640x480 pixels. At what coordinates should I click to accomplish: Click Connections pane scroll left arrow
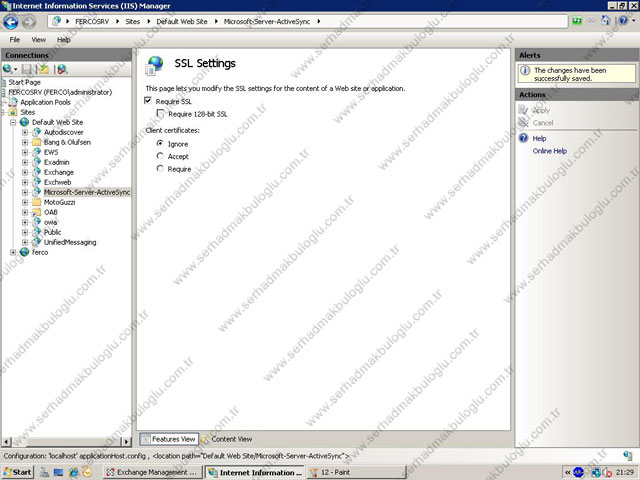pyautogui.click(x=6, y=441)
